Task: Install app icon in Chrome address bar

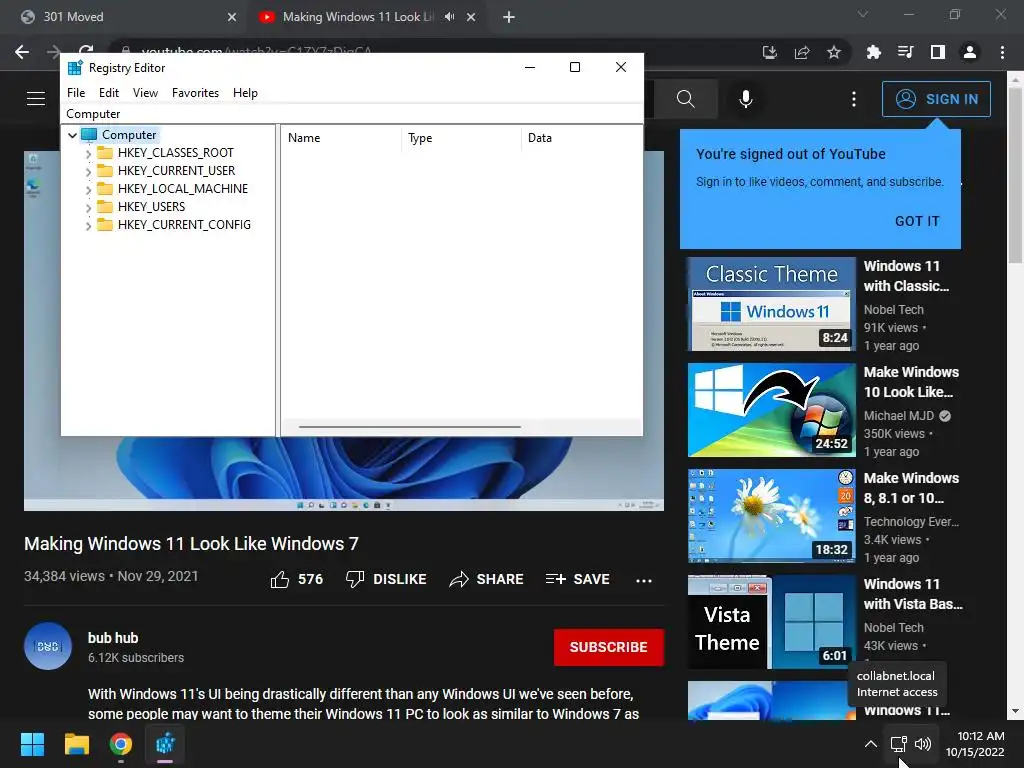Action: 769,52
